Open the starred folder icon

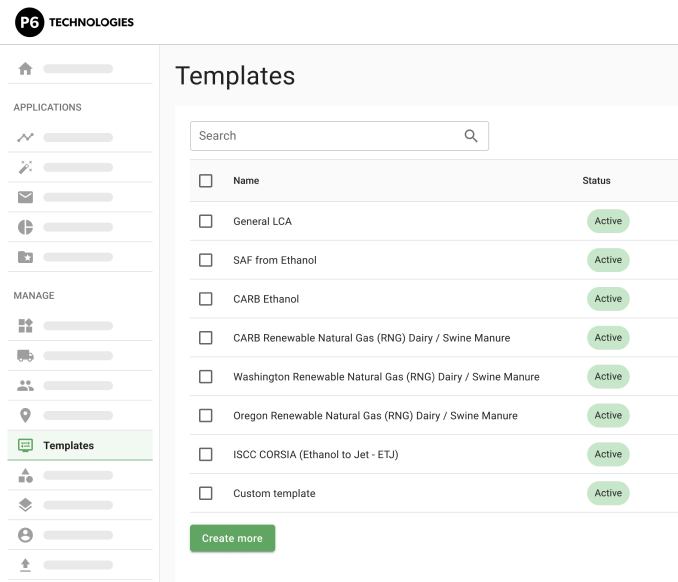25,257
